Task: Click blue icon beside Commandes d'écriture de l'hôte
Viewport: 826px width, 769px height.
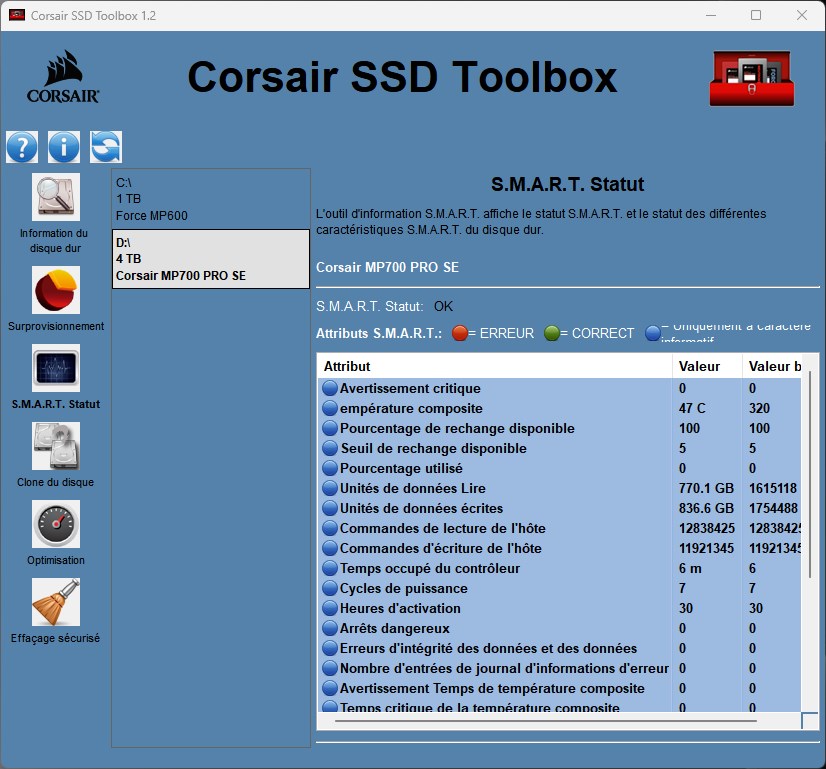Action: [330, 548]
